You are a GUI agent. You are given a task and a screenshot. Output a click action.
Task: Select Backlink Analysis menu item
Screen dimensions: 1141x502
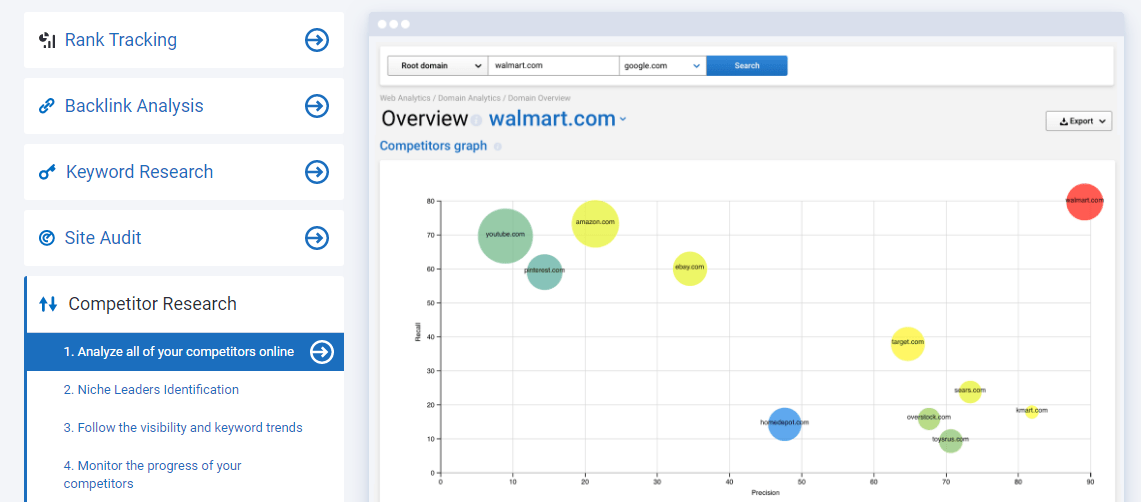pos(184,106)
